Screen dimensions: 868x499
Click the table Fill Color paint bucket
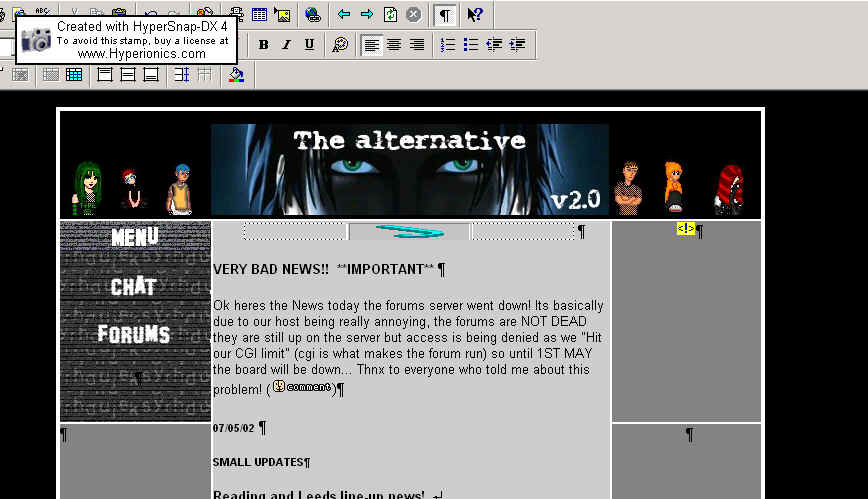click(235, 75)
